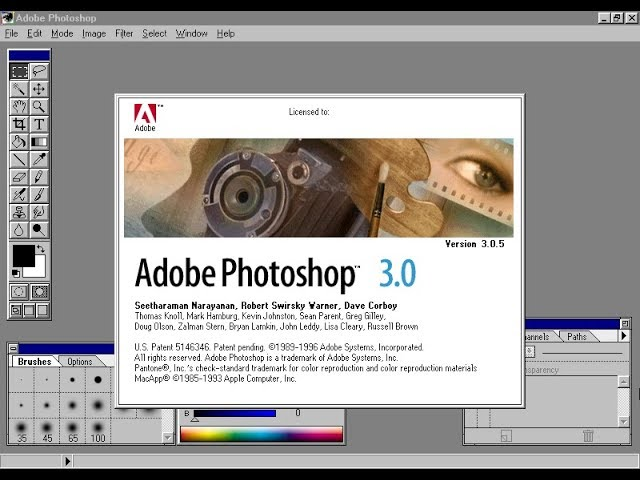Select the Airbrush tool
640x480 pixels.
click(x=19, y=194)
